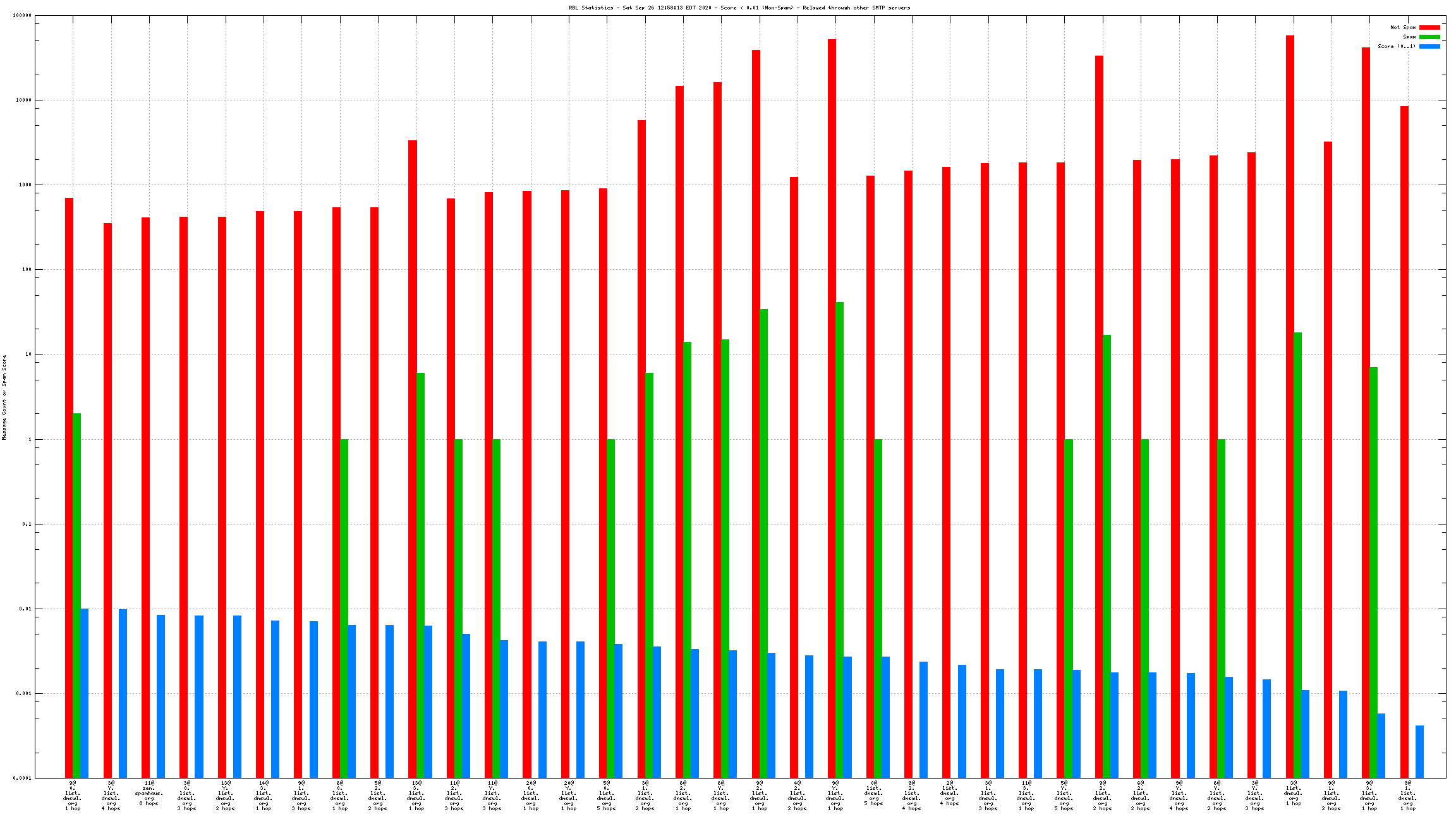
Task: Click the 2@list.dnswl.org 4 hops label
Action: click(x=950, y=794)
